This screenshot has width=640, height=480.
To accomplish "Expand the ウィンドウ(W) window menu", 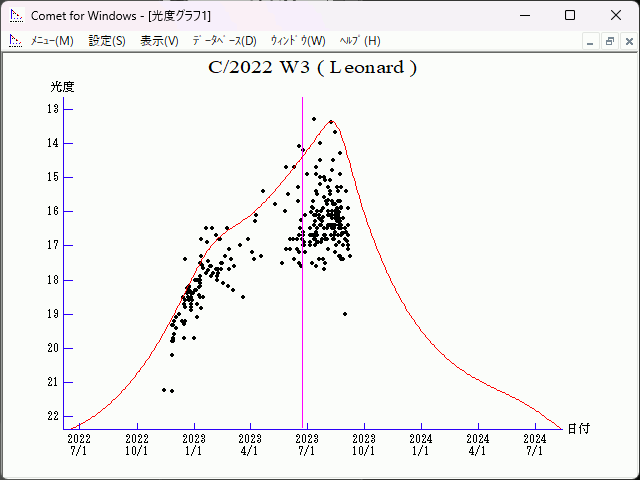I will pyautogui.click(x=298, y=41).
